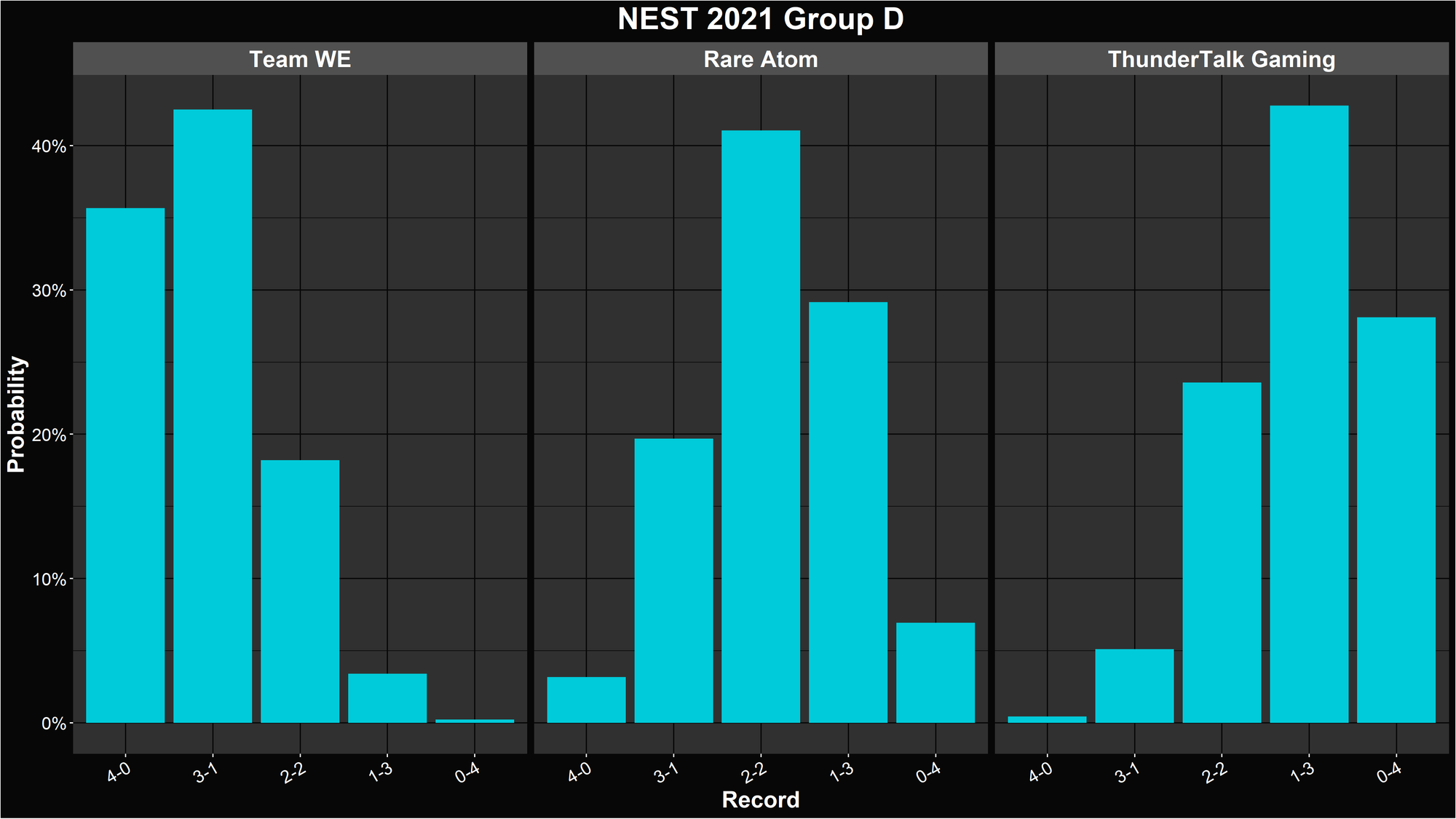Click the 3-1 label under ThunderTalk Gaming
1456x819 pixels.
(1128, 773)
